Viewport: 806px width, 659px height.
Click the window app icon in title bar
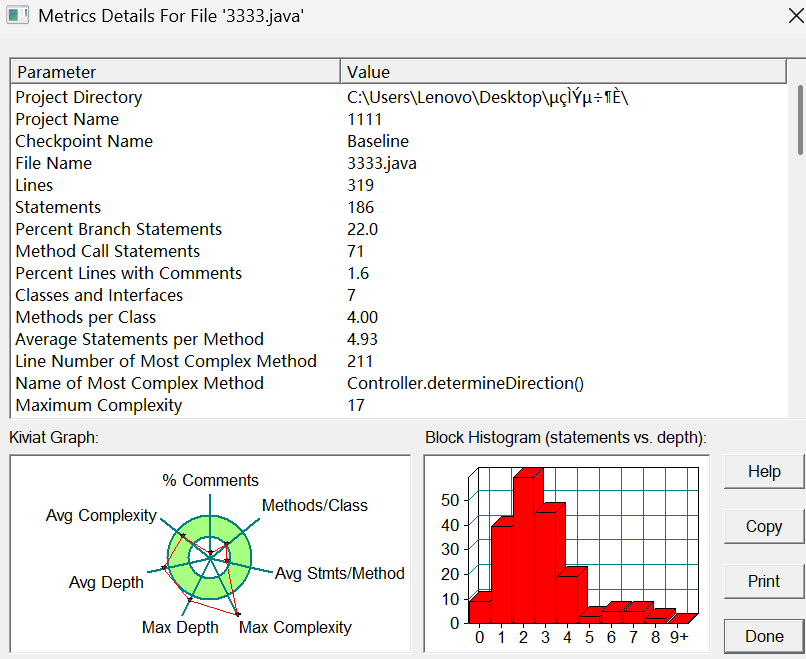tap(17, 15)
